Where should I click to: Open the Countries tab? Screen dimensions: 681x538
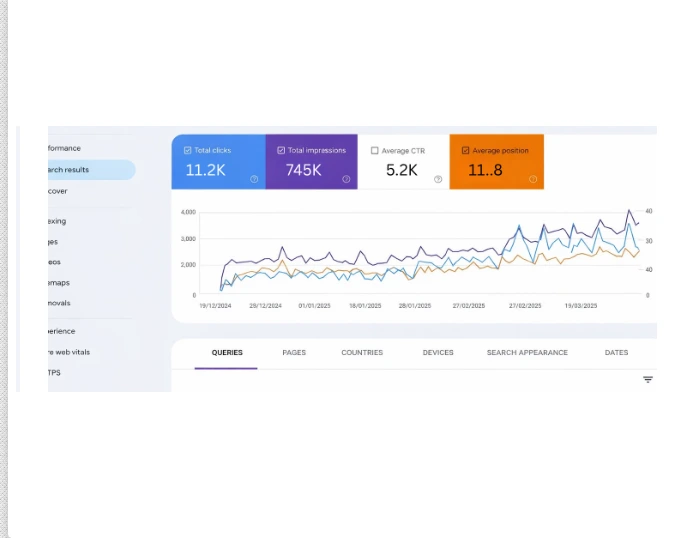tap(362, 353)
